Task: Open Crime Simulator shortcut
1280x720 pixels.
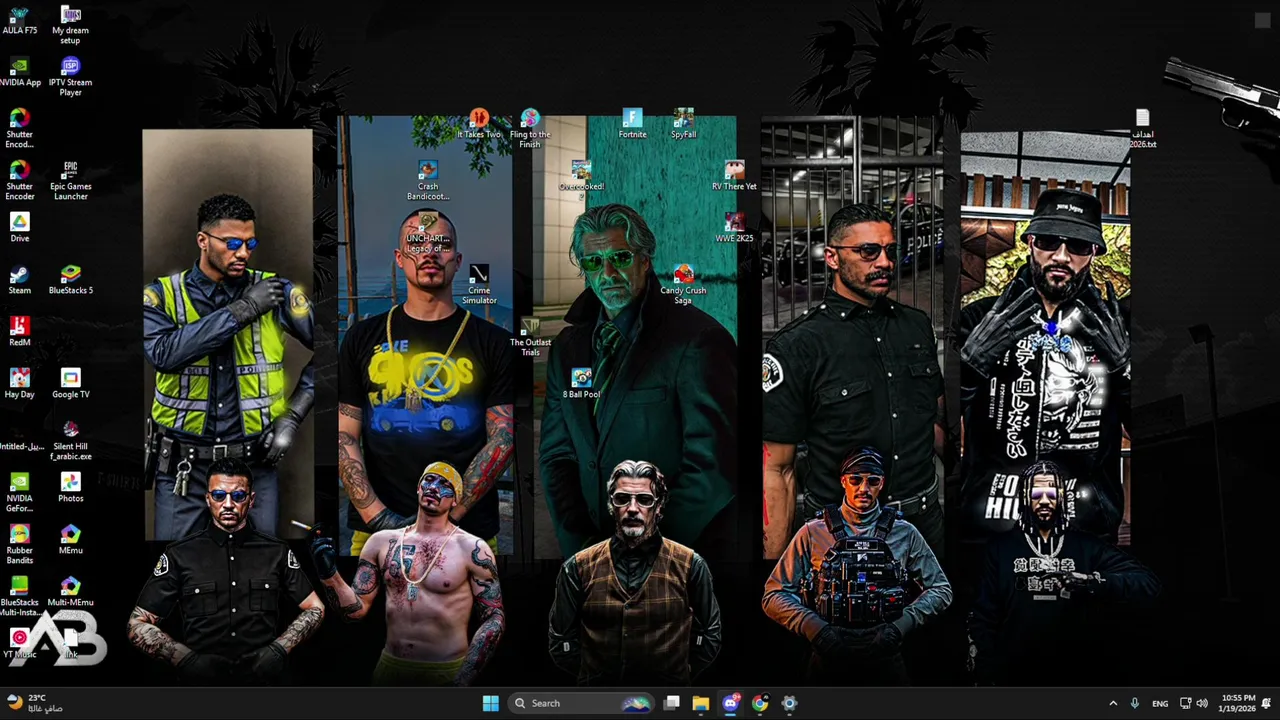Action: tap(478, 284)
